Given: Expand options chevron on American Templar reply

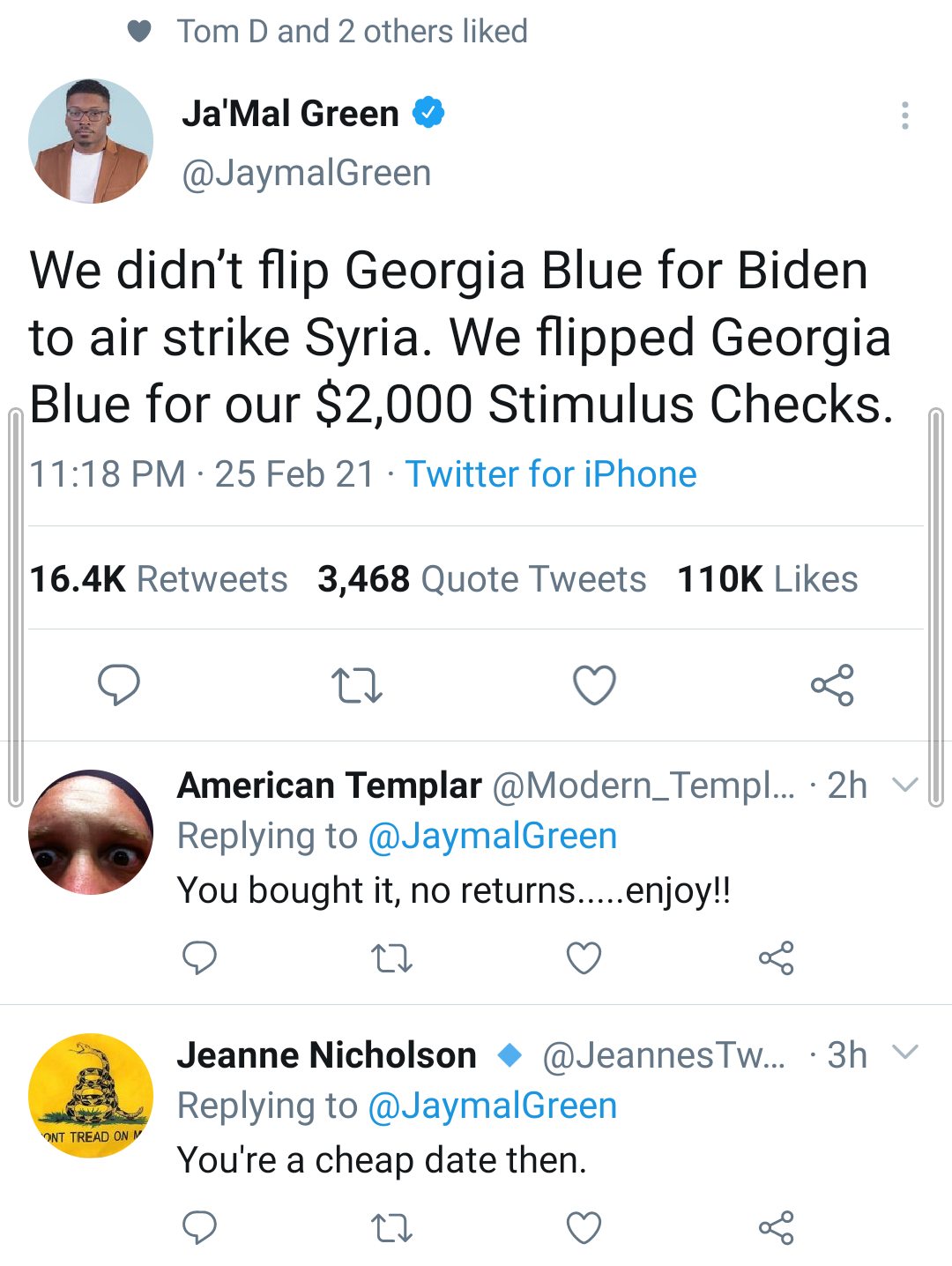Looking at the screenshot, I should (x=905, y=785).
